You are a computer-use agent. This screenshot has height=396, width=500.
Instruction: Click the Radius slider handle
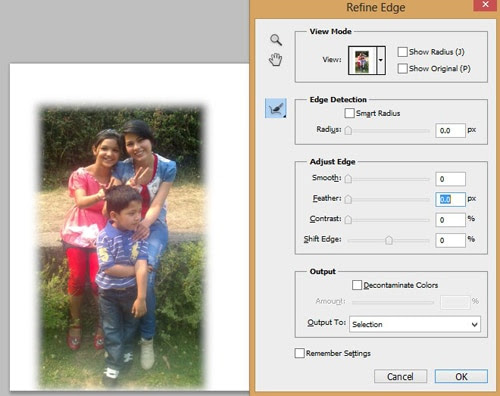pyautogui.click(x=348, y=130)
